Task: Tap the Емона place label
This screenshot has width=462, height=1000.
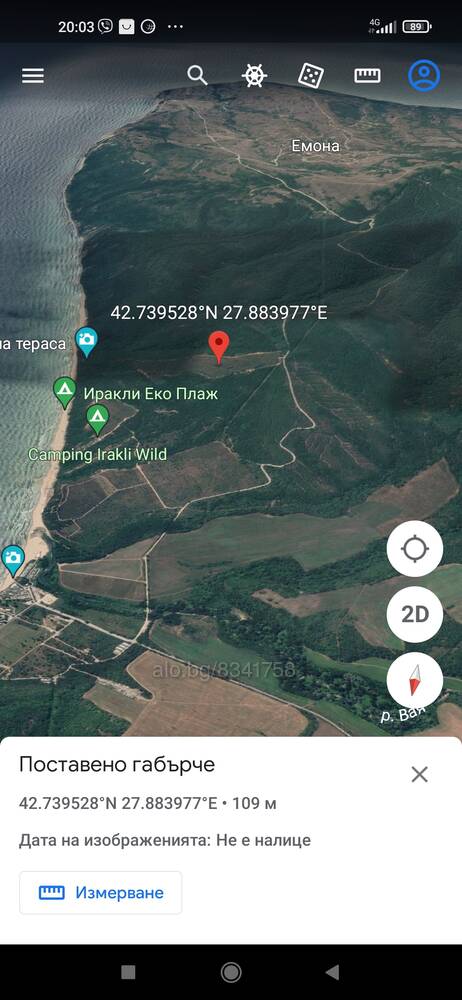Action: pyautogui.click(x=315, y=145)
